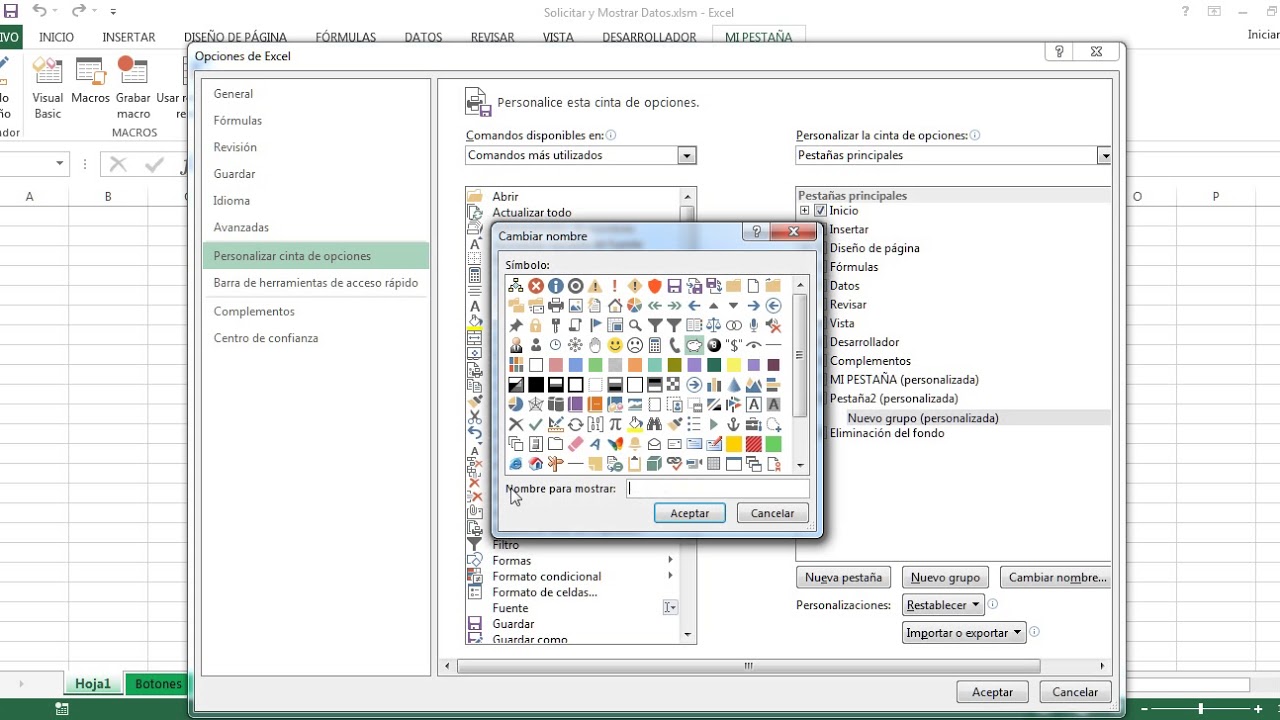This screenshot has height=720, width=1280.
Task: Select the calculator symbol
Action: point(655,345)
